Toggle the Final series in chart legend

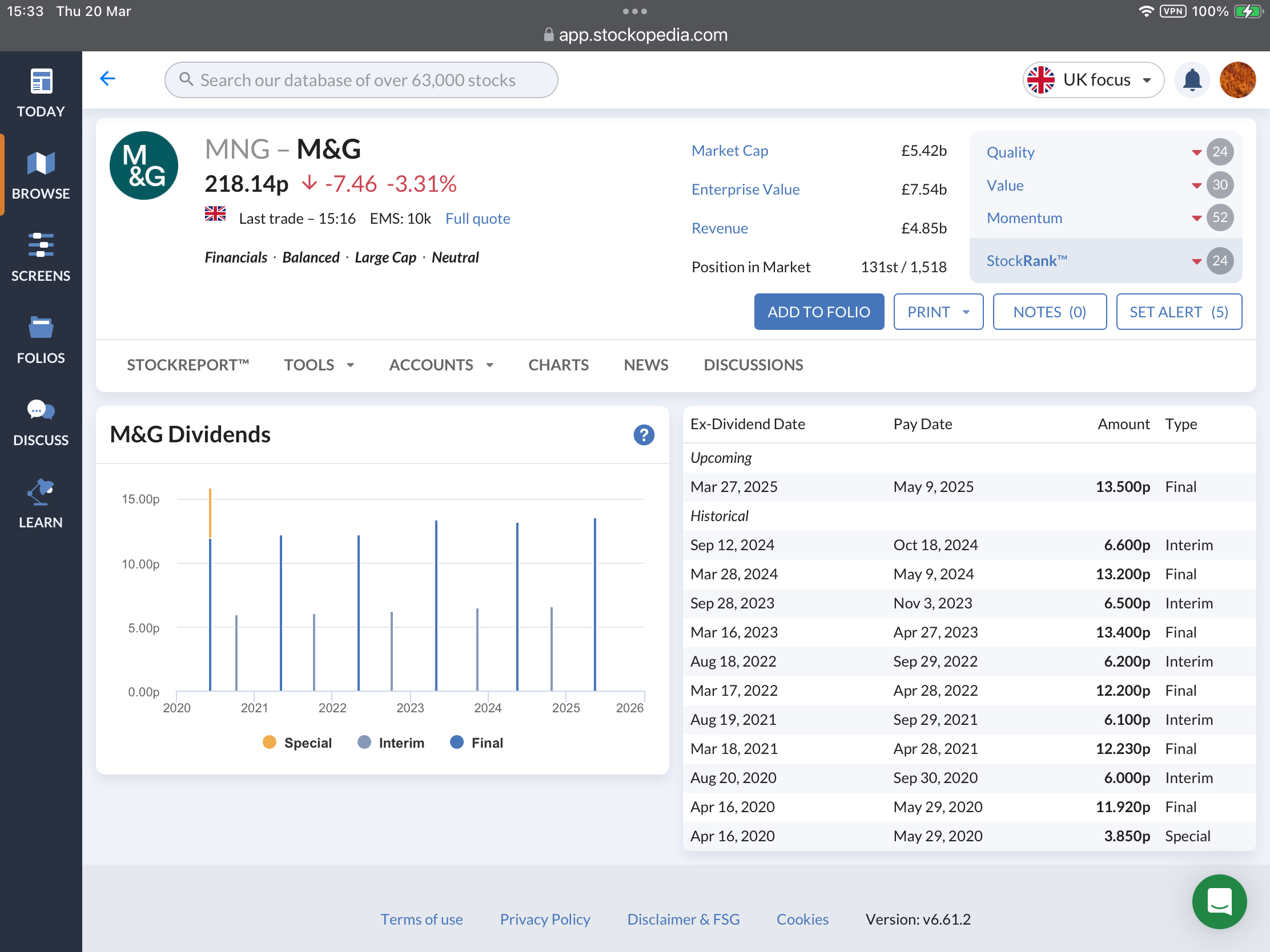point(477,743)
